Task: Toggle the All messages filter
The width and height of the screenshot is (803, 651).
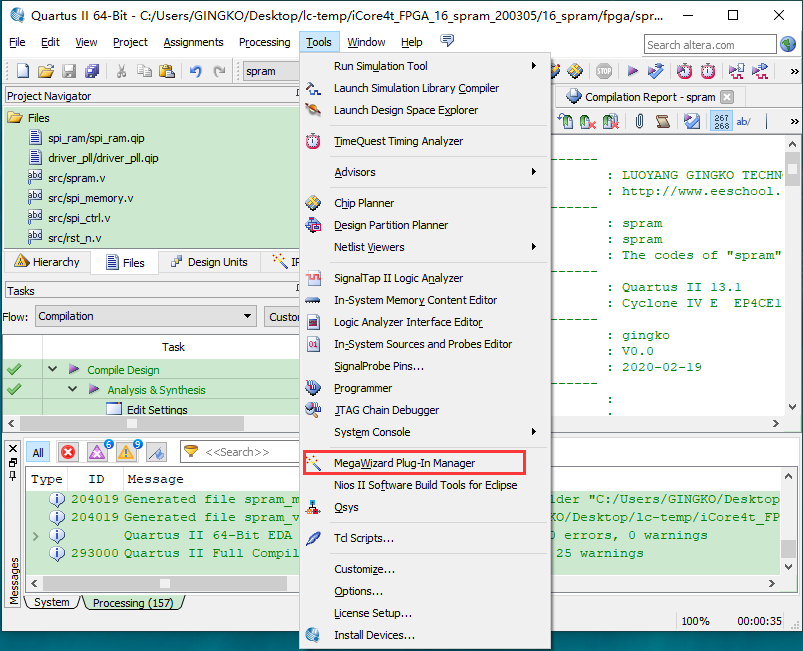Action: (x=38, y=452)
